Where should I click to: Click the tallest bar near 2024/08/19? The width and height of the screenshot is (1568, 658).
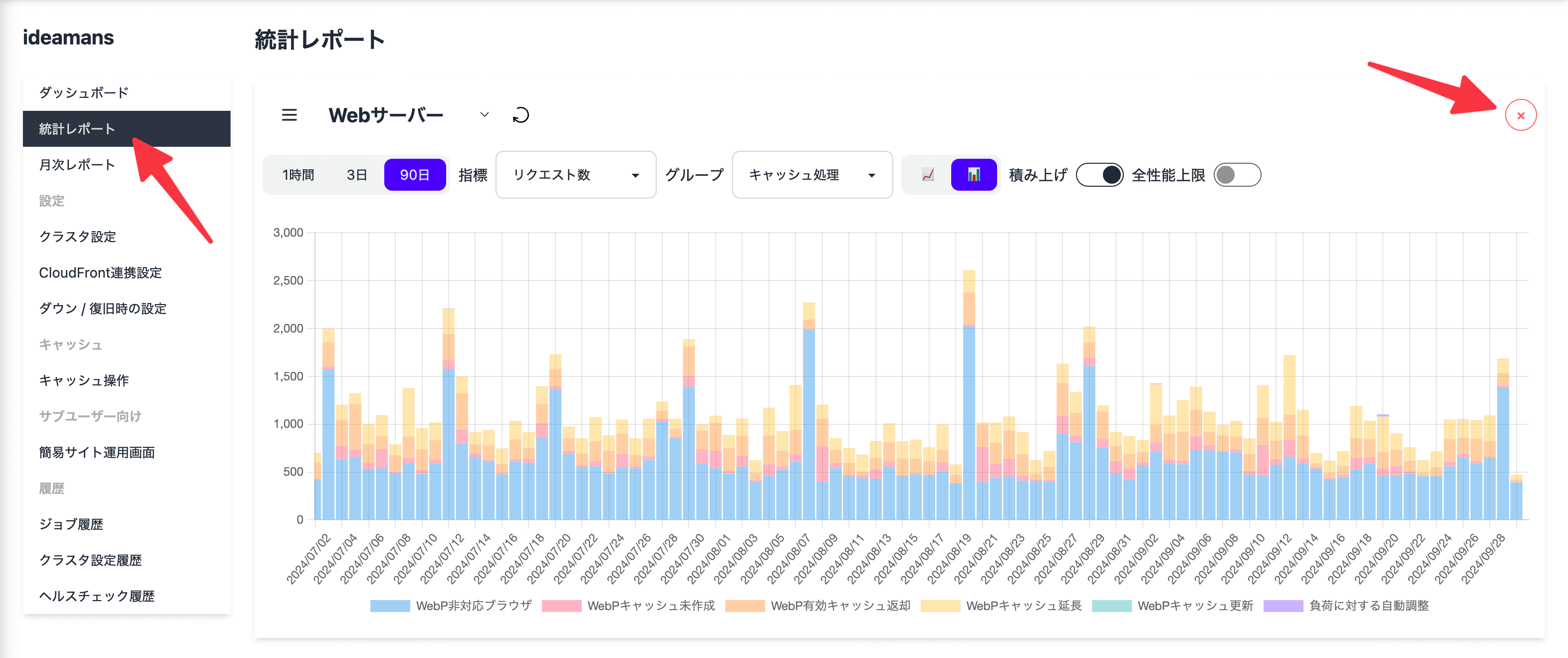[x=969, y=420]
